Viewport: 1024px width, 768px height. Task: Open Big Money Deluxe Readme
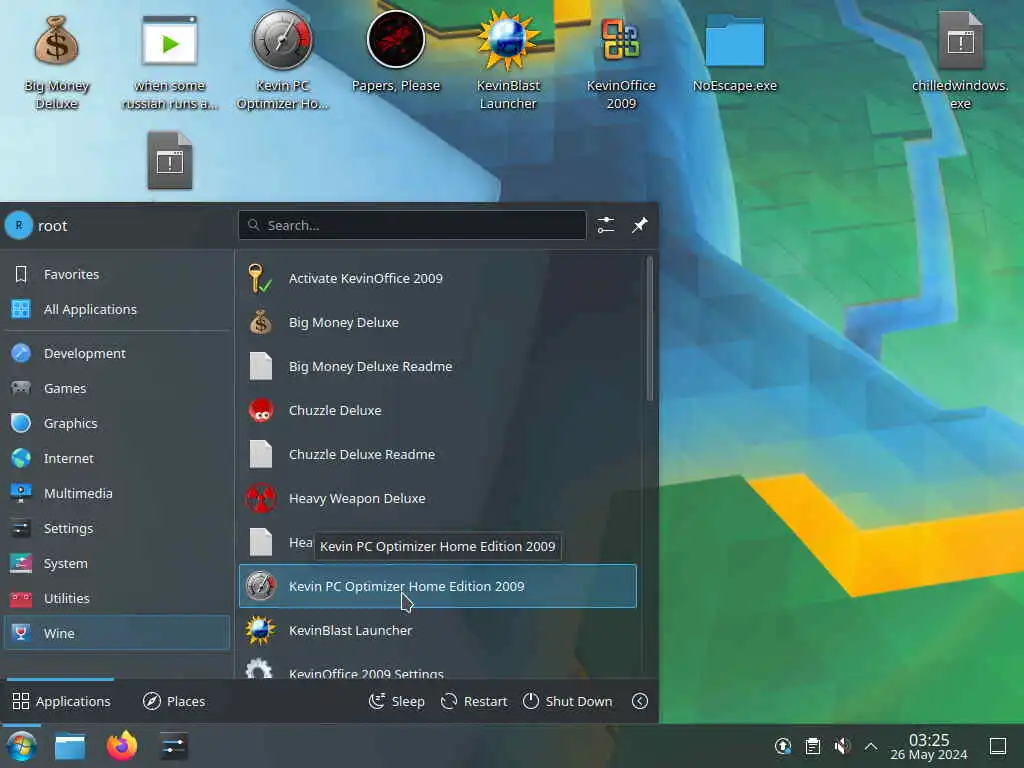click(x=438, y=366)
